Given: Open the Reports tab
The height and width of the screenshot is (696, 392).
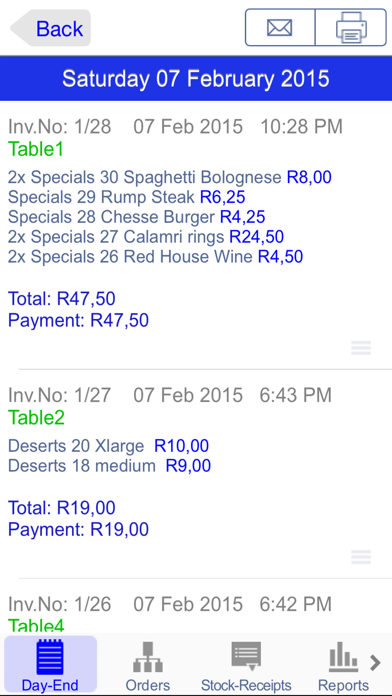Looking at the screenshot, I should (343, 664).
